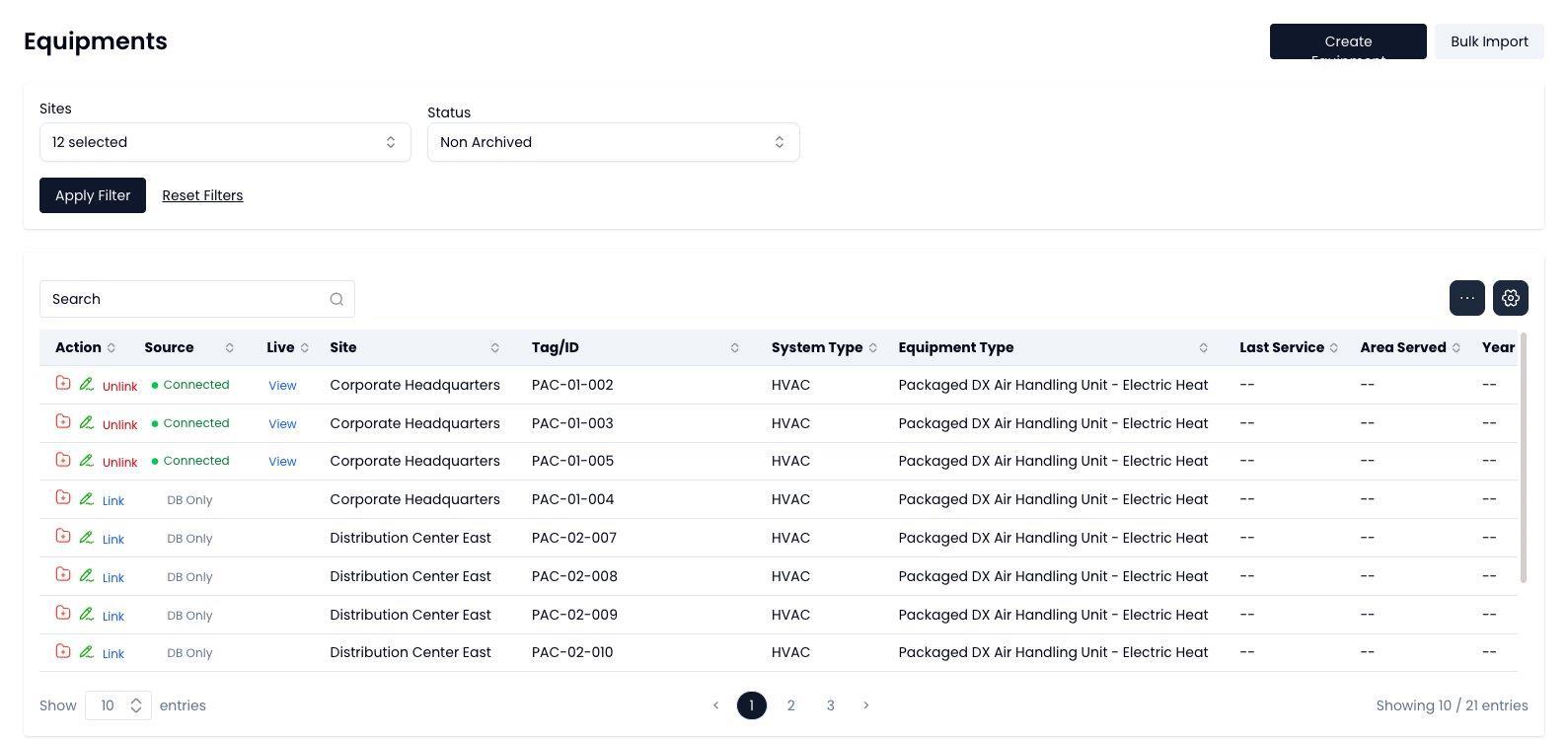Click the folder-plus icon for PAC-02-008
Screen dimensions: 1568x740
(x=63, y=574)
